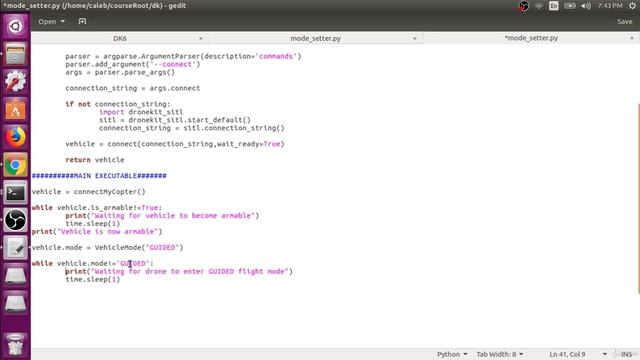Click the parser.add_argument('--connect') line
Viewport: 640px width, 360px height.
133,64
